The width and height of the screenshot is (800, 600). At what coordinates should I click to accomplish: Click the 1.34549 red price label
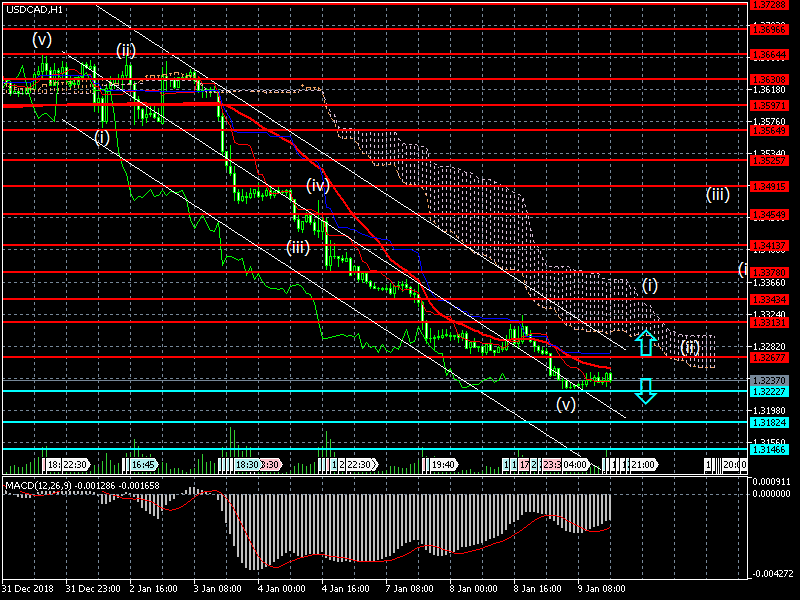tap(768, 215)
